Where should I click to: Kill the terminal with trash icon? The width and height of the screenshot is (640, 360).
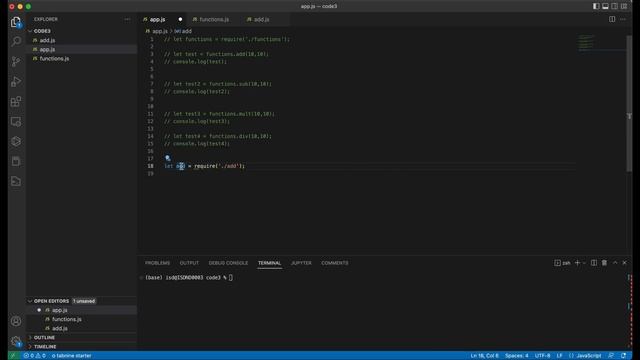(x=604, y=263)
